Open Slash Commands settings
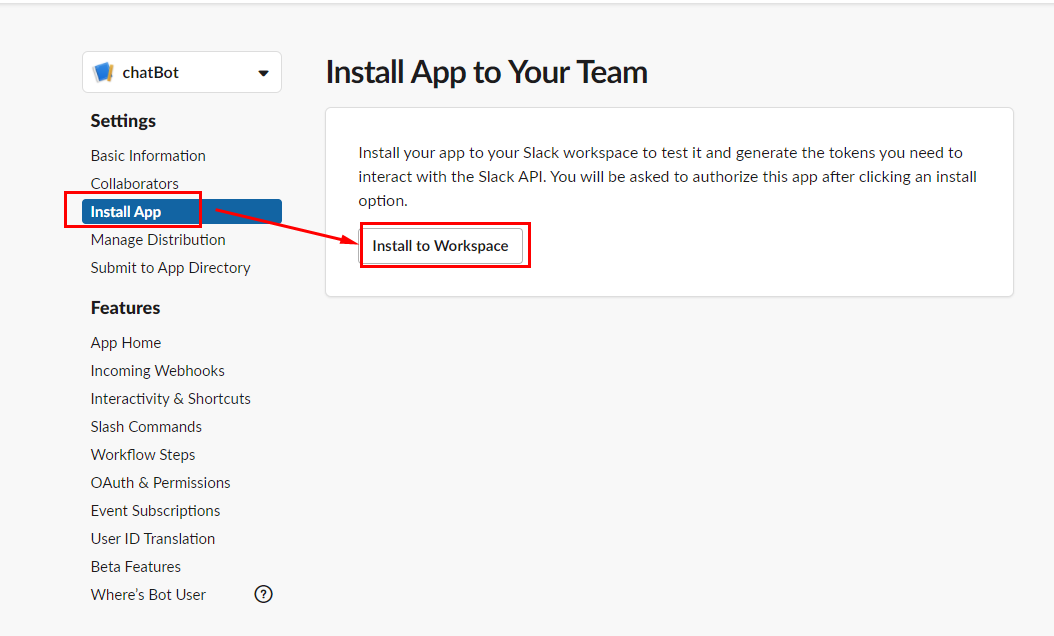This screenshot has width=1054, height=636. click(x=146, y=427)
